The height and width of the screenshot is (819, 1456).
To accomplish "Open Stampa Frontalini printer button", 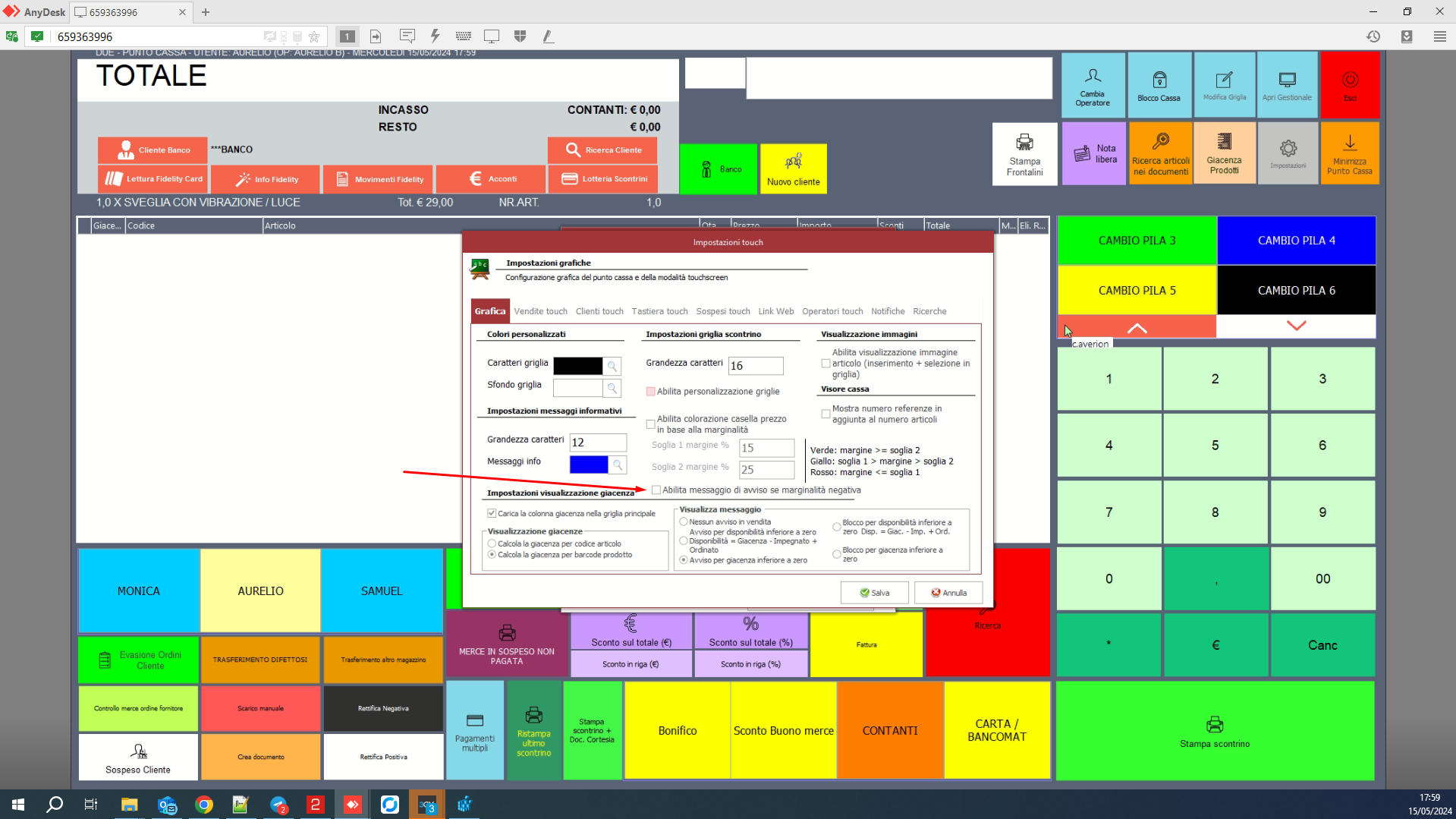I will [x=1024, y=154].
